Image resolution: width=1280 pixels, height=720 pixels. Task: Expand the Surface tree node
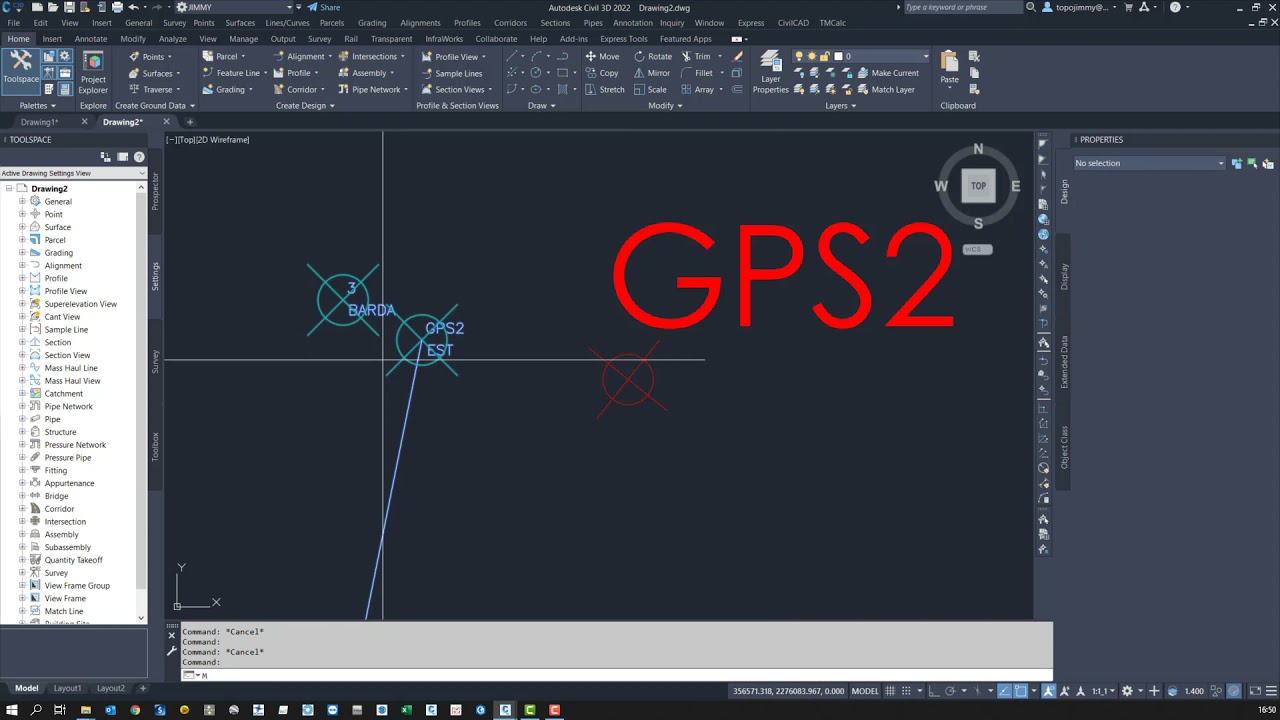[x=22, y=227]
